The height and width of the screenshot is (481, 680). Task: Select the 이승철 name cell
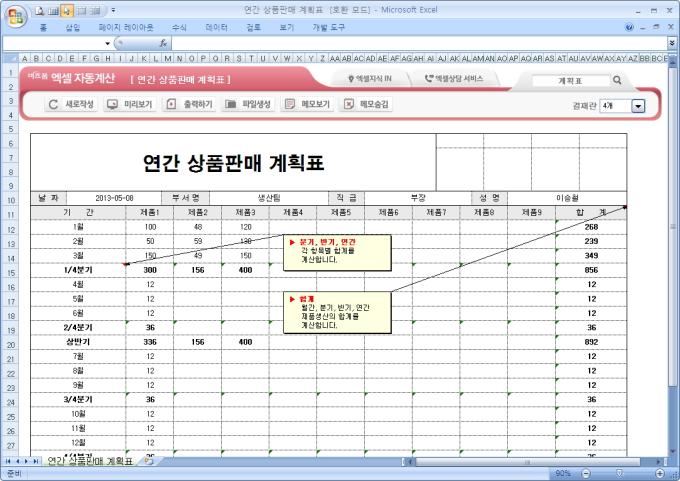click(x=567, y=198)
